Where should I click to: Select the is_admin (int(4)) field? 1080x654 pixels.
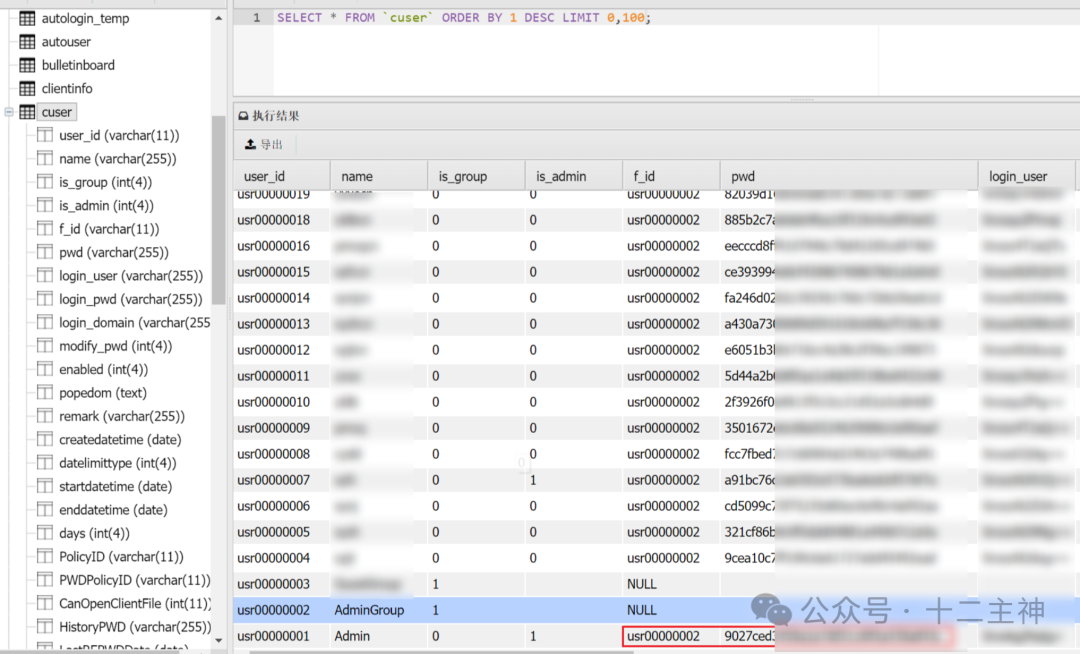click(106, 206)
